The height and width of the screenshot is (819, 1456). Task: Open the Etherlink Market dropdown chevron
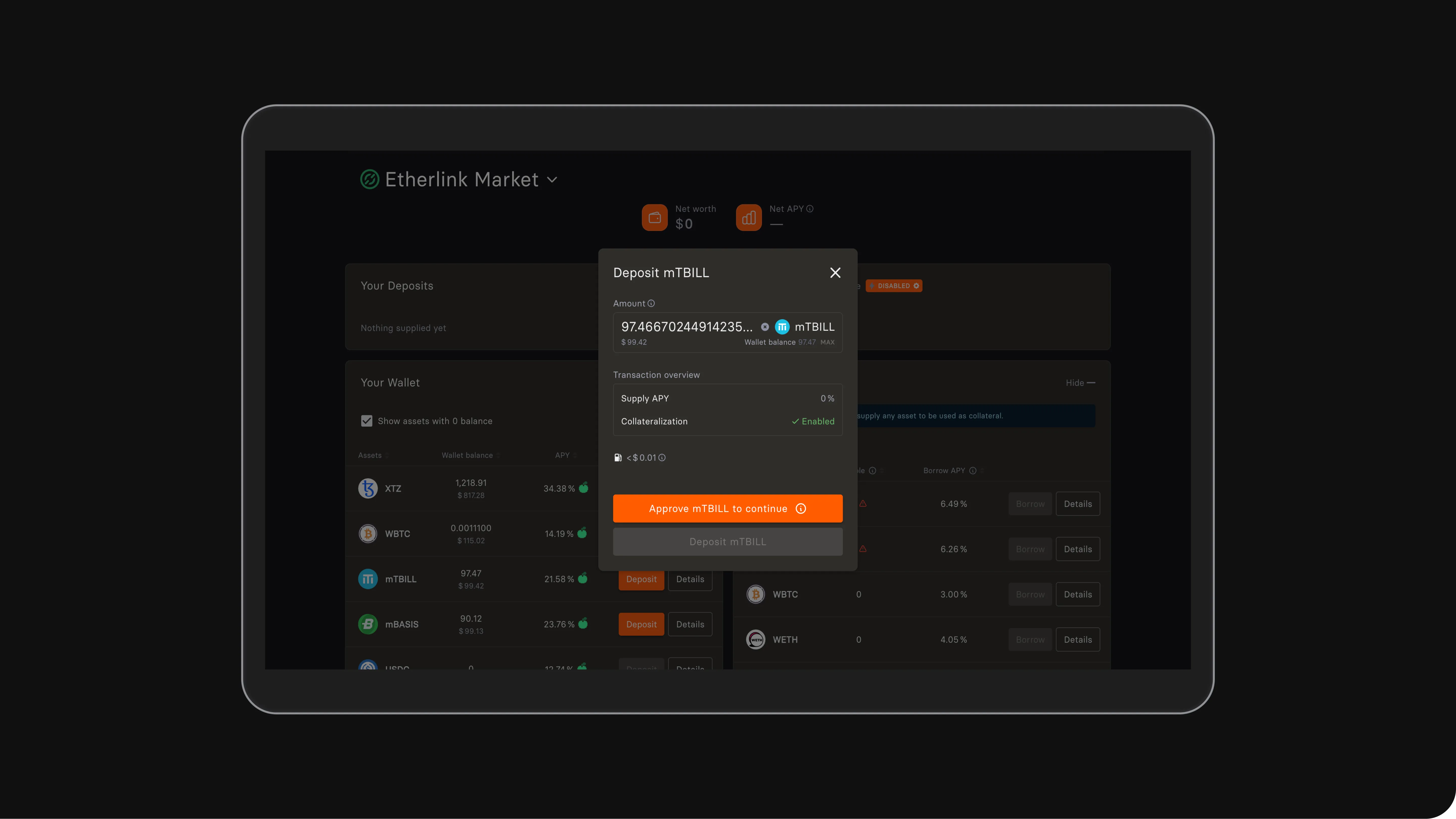click(x=552, y=180)
